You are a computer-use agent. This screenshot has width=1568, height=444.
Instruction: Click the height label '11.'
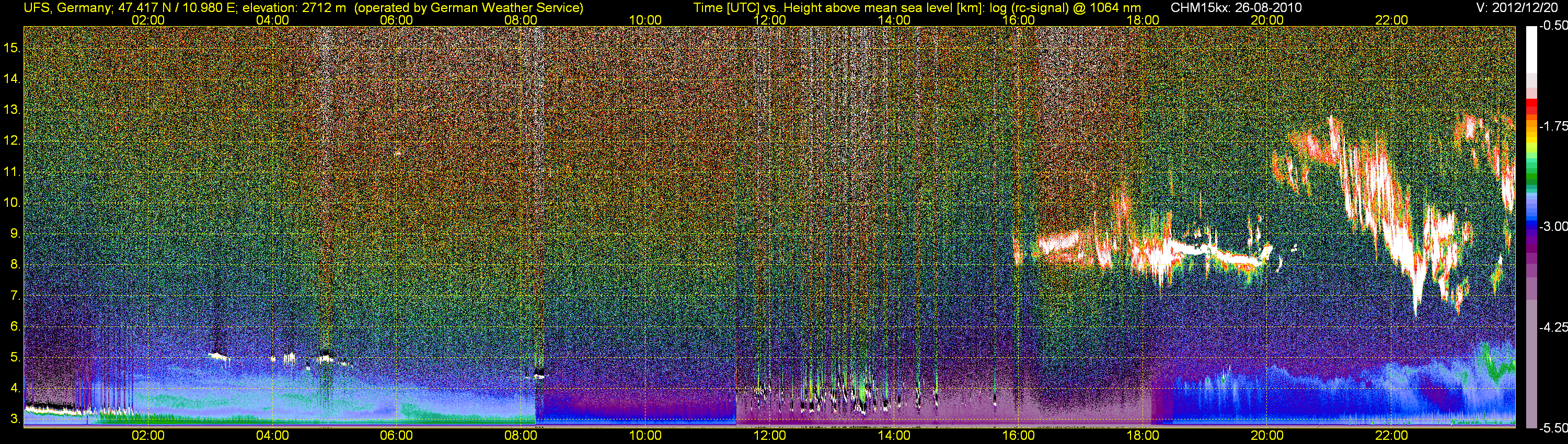(12, 171)
